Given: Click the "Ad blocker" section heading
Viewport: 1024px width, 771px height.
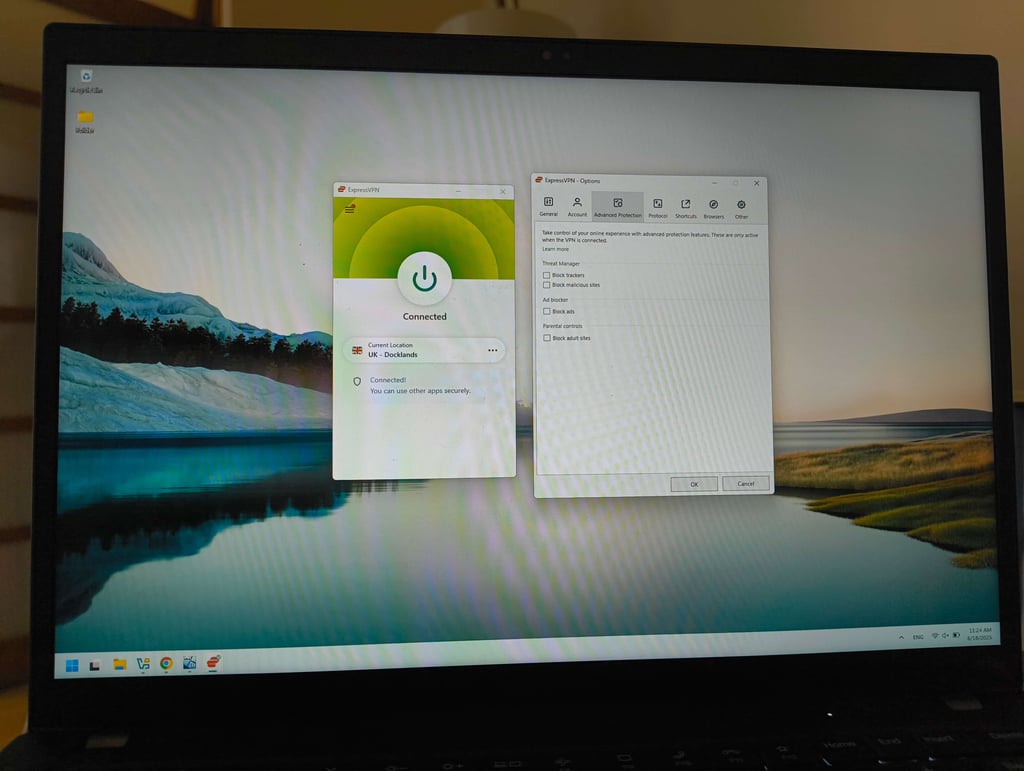Looking at the screenshot, I should 555,300.
